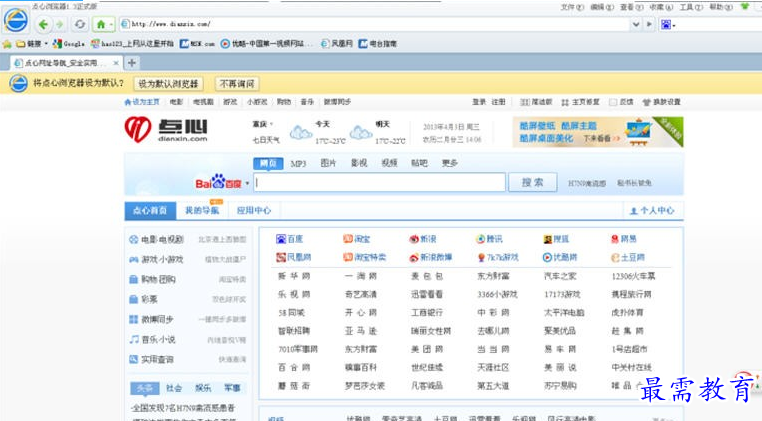The image size is (762, 421).
Task: Open the 文件 menu
Action: [572, 7]
